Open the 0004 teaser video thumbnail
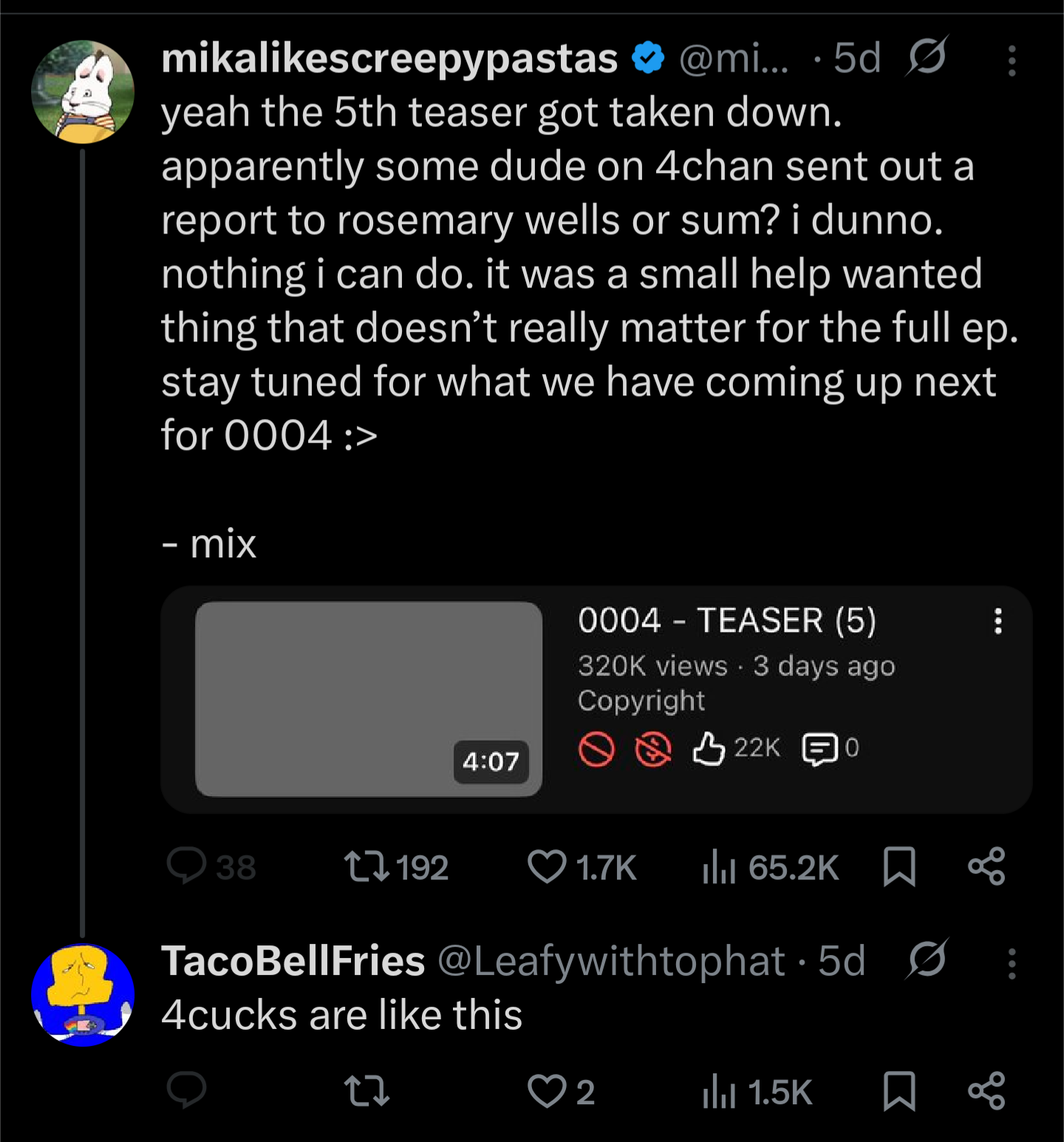Image resolution: width=1064 pixels, height=1142 pixels. click(x=369, y=699)
